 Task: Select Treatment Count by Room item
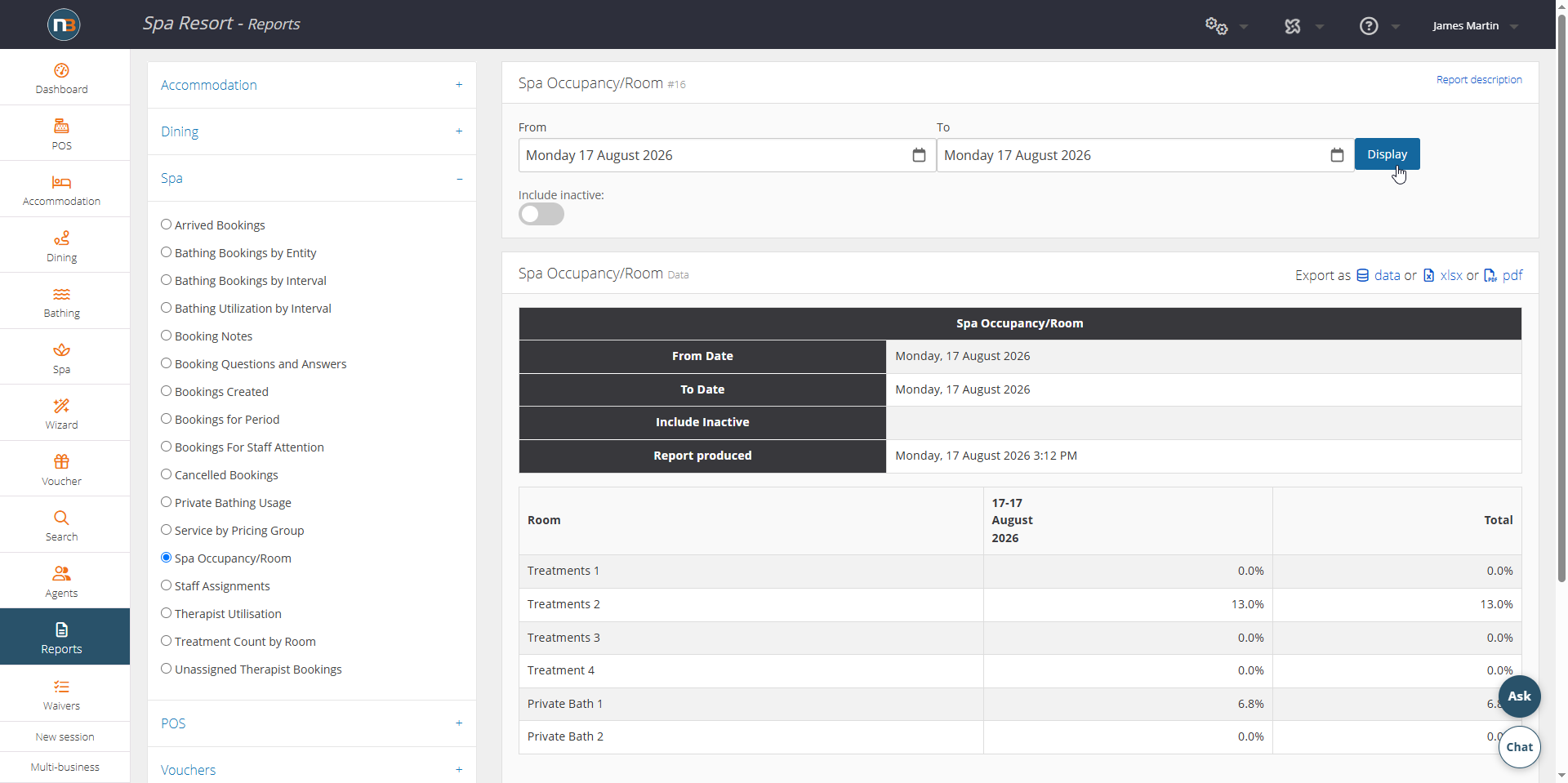(x=245, y=642)
